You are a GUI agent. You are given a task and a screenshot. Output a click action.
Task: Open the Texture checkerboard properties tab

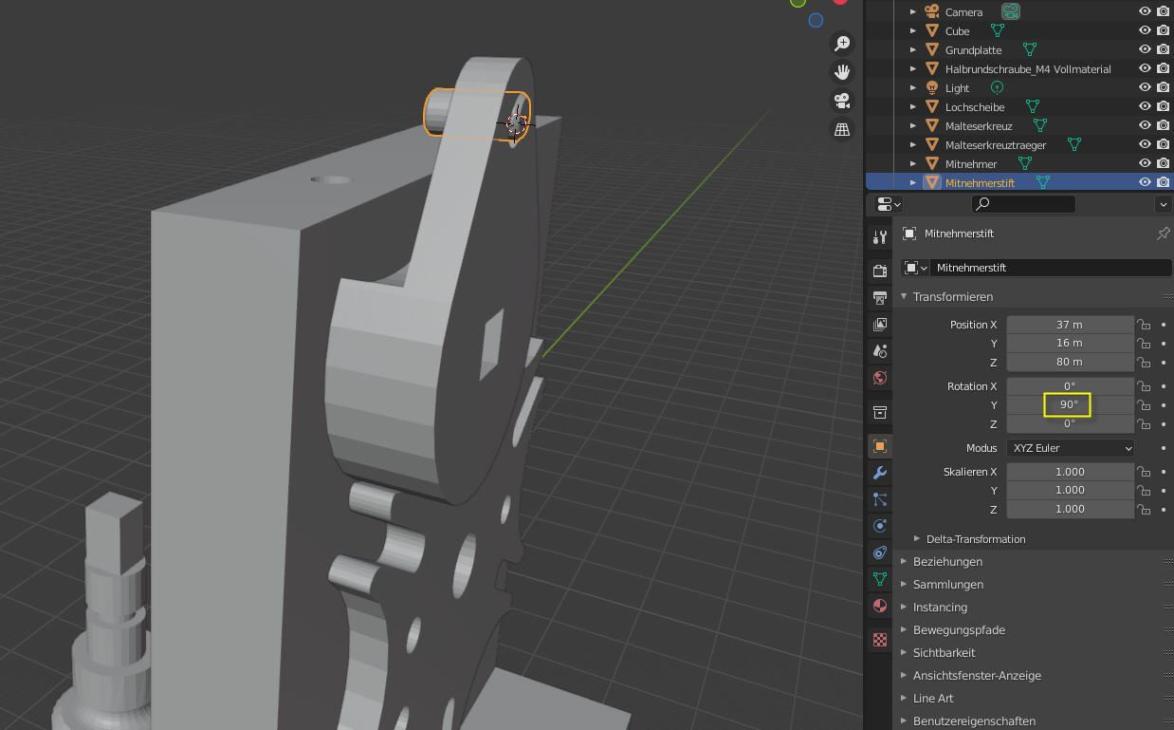pos(880,639)
